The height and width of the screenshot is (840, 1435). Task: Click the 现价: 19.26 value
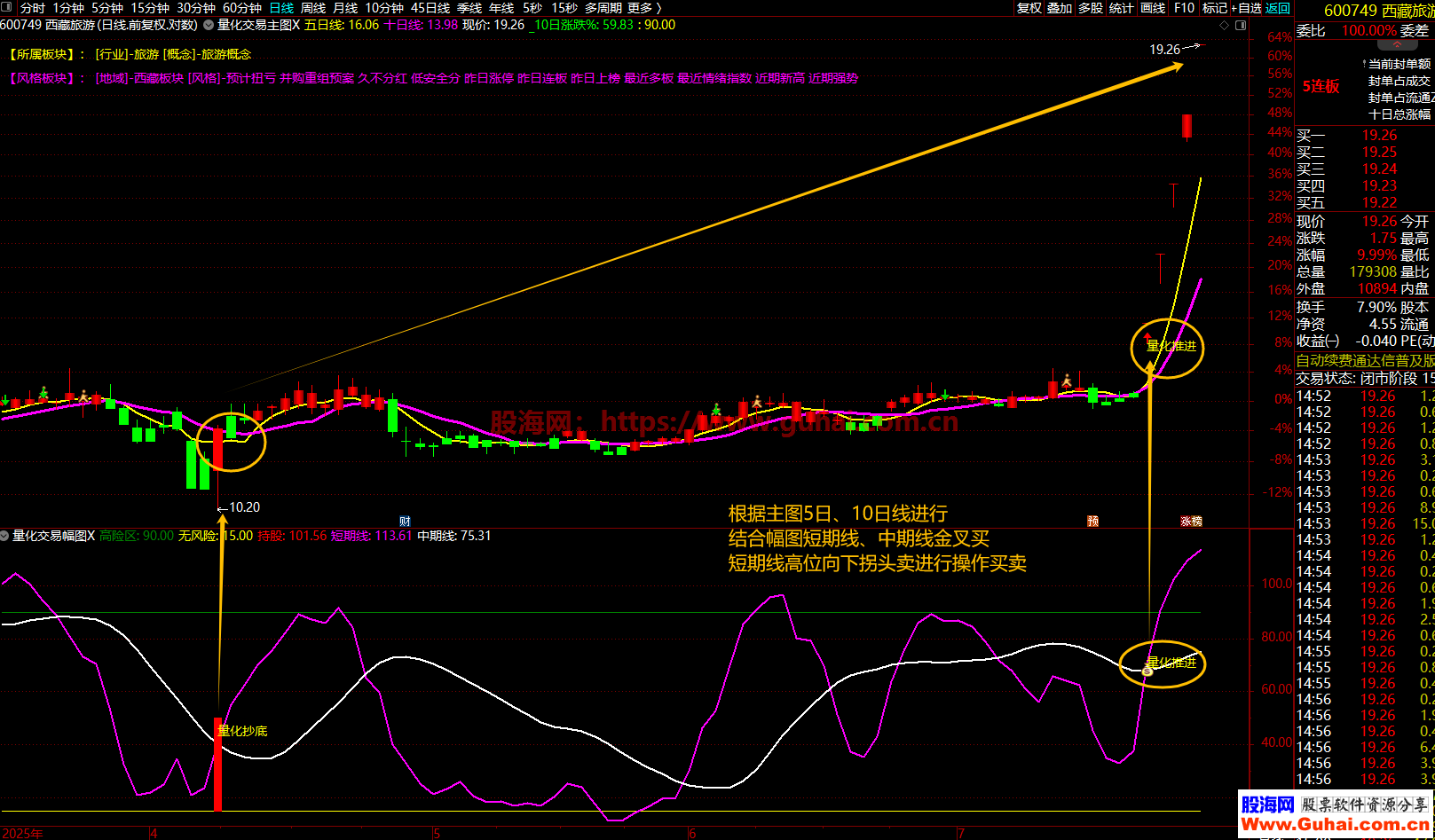tap(493, 25)
